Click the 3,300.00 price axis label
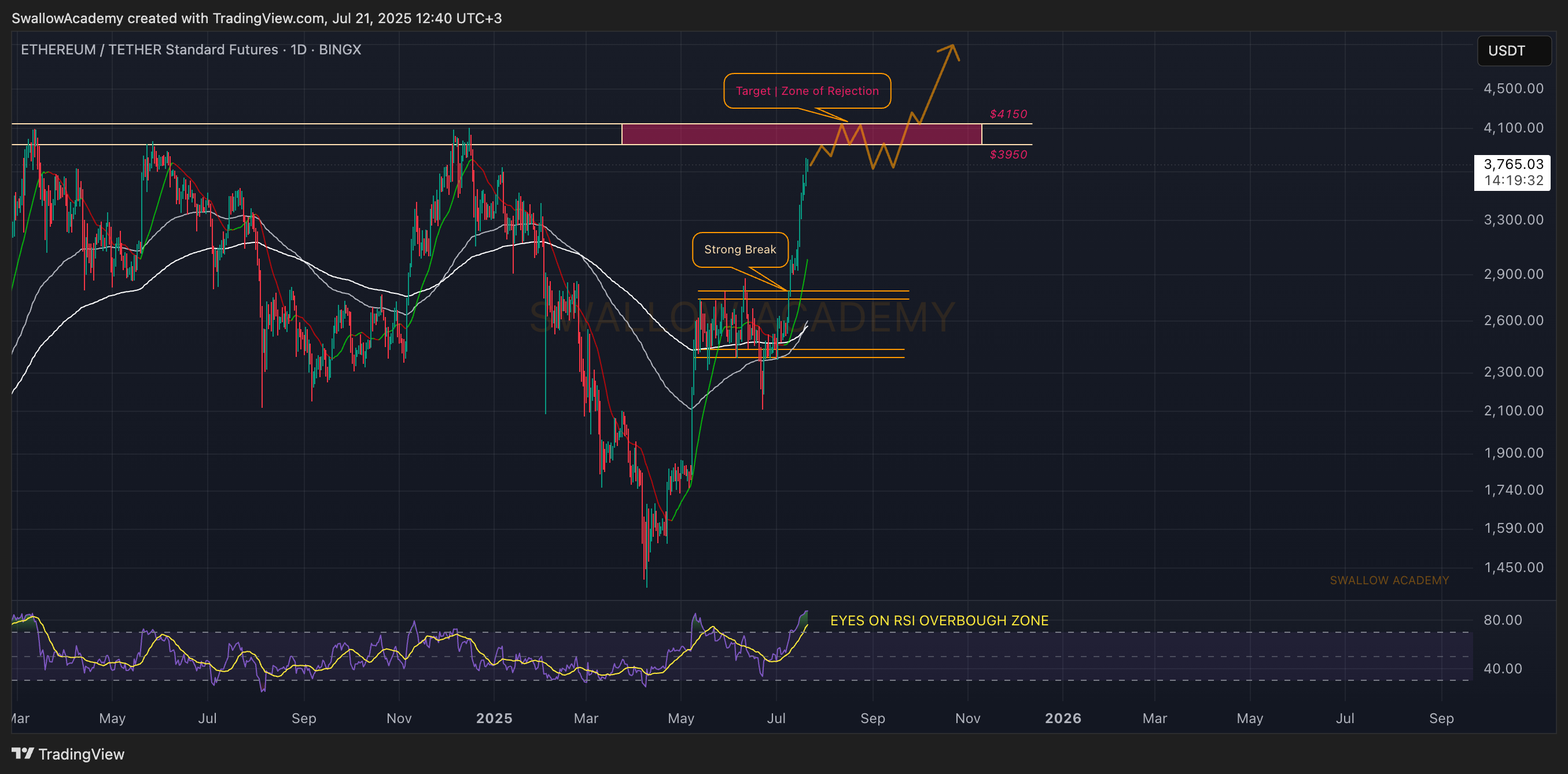The image size is (1568, 774). 1513,220
